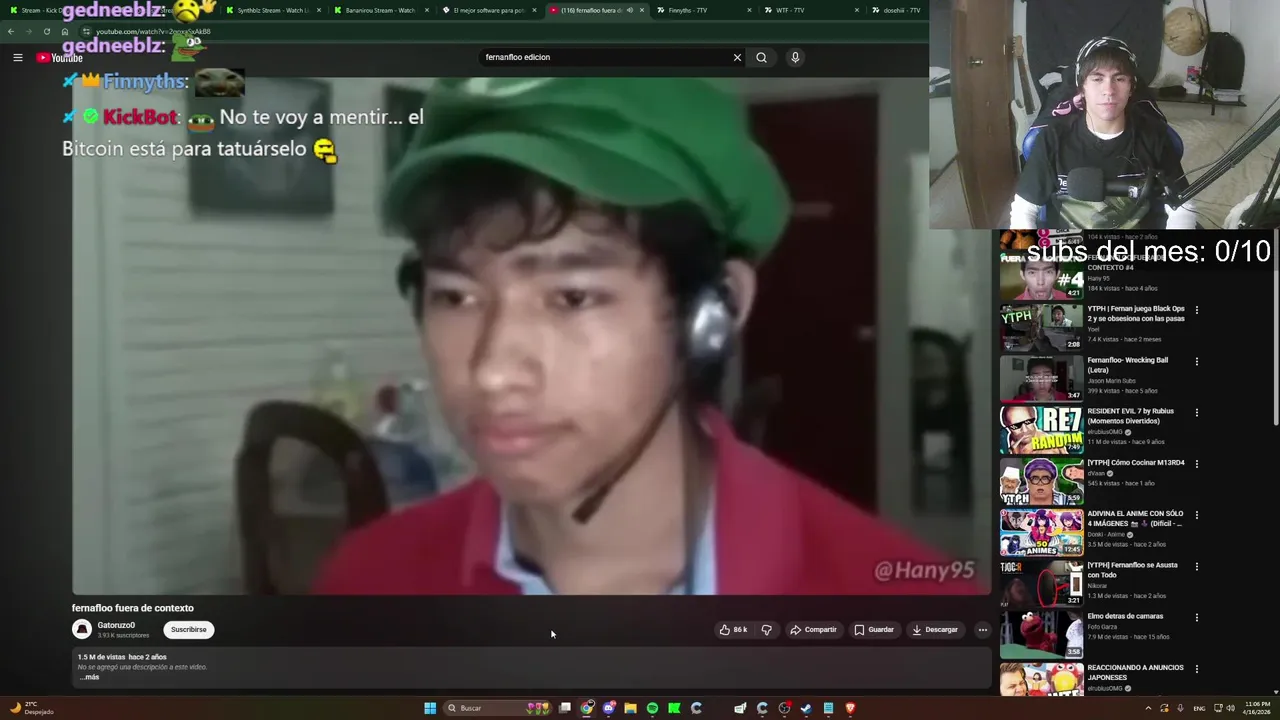Open options for Fernanfloo se Asusta video
Image resolution: width=1280 pixels, height=720 pixels.
1196,566
